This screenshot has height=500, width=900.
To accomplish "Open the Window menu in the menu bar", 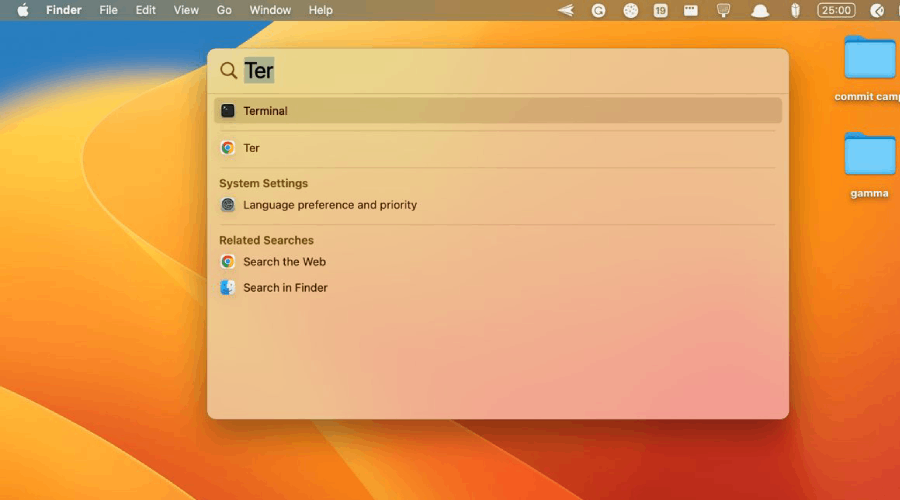I will point(270,10).
